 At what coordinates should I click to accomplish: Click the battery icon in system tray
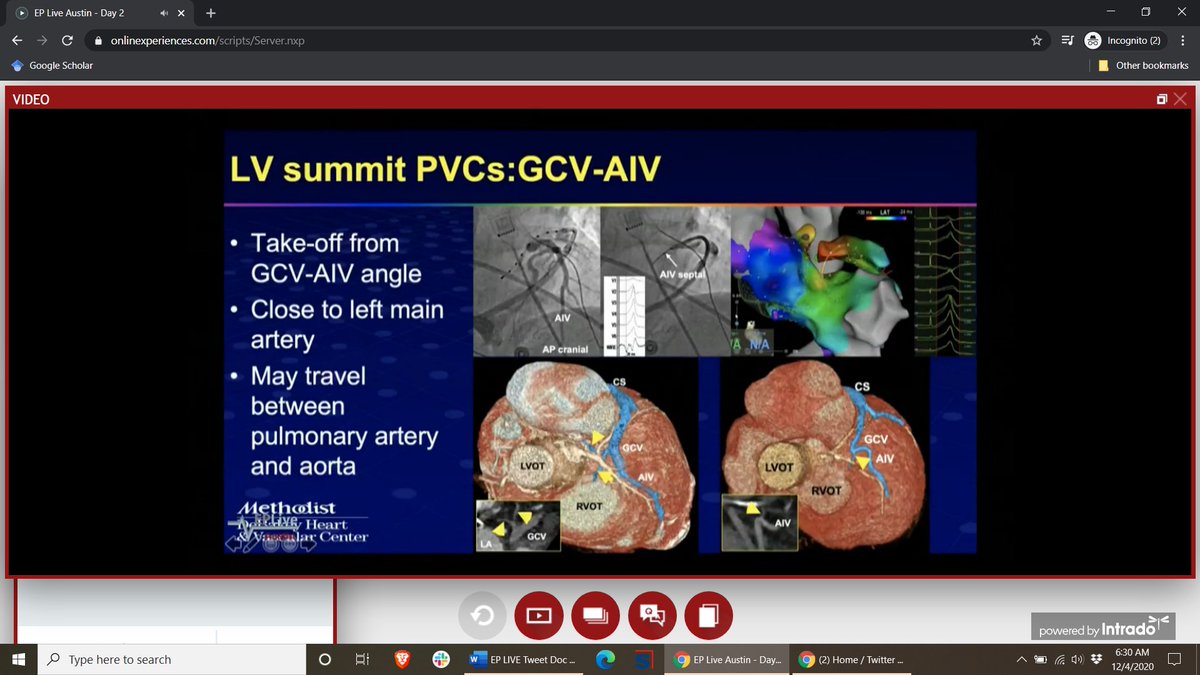[x=1040, y=659]
